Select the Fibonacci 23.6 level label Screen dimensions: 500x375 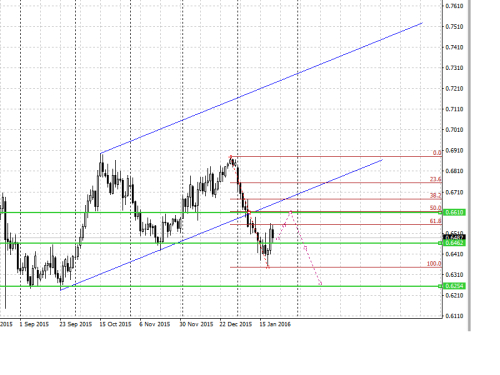tap(435, 179)
